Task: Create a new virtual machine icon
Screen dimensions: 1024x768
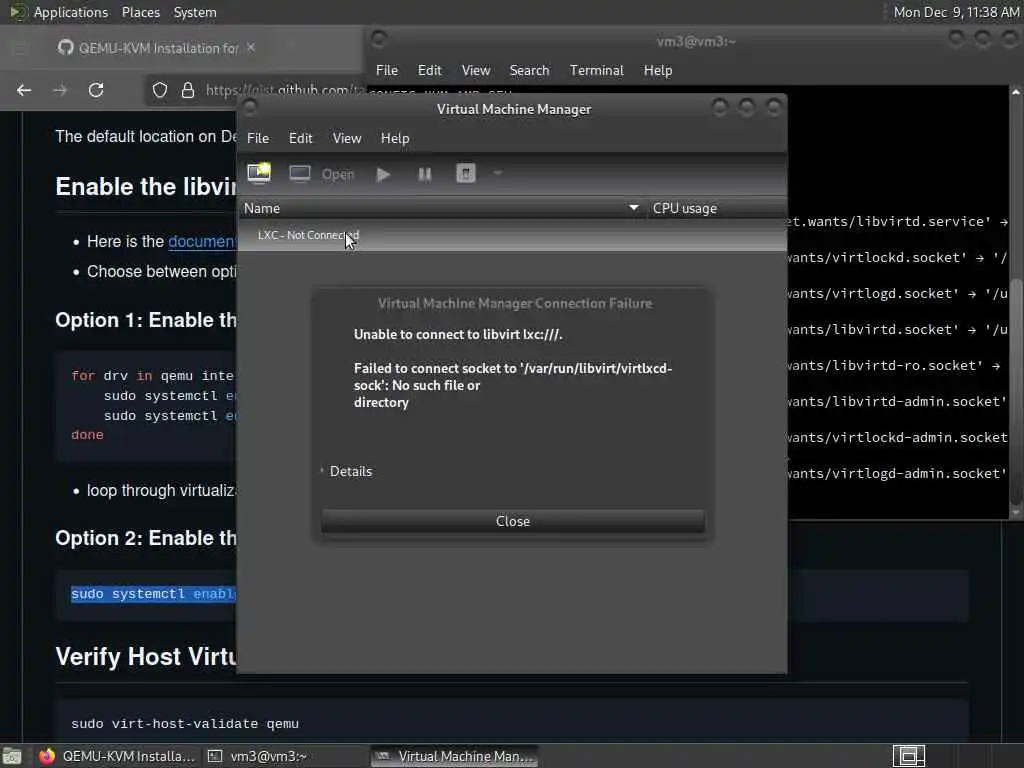Action: tap(259, 173)
